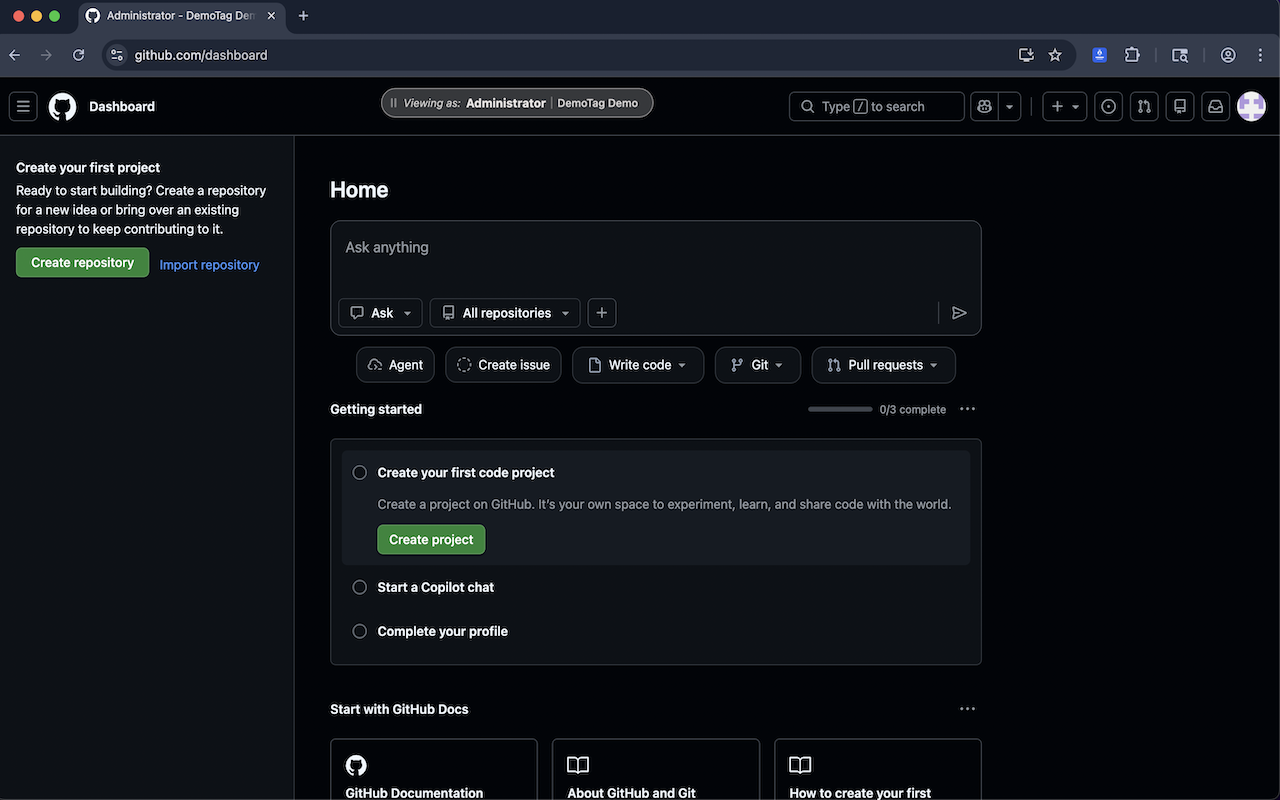
Task: Click the install app icon in address bar
Action: [x=1026, y=55]
